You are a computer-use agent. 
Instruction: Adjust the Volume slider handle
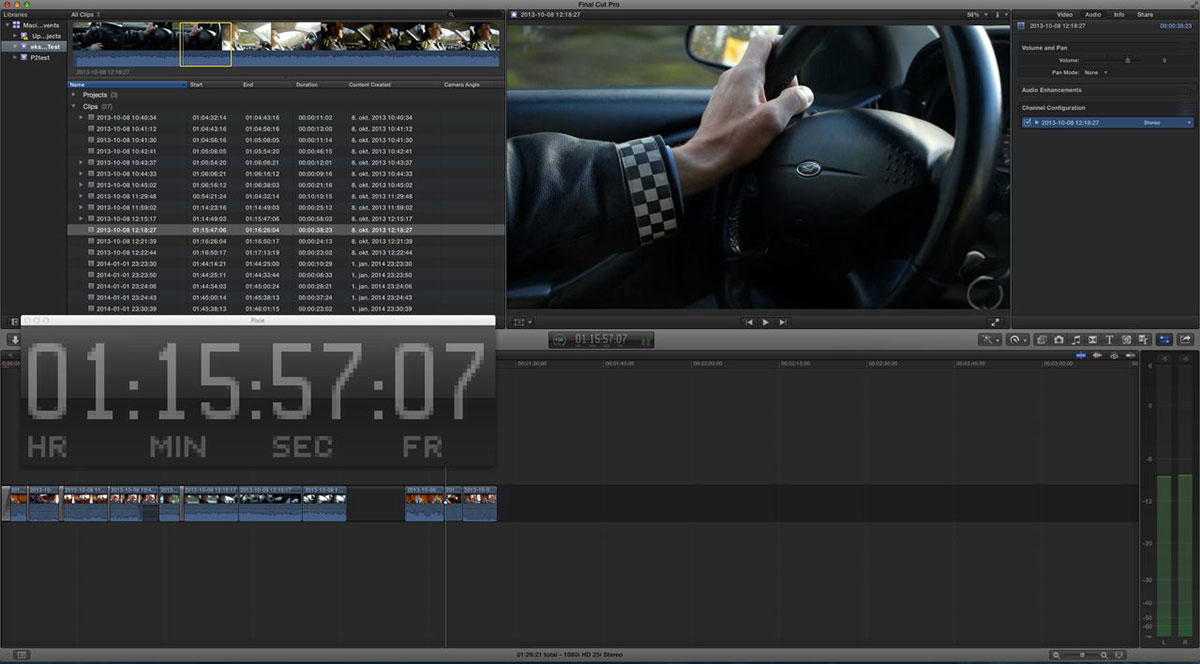pos(1127,61)
